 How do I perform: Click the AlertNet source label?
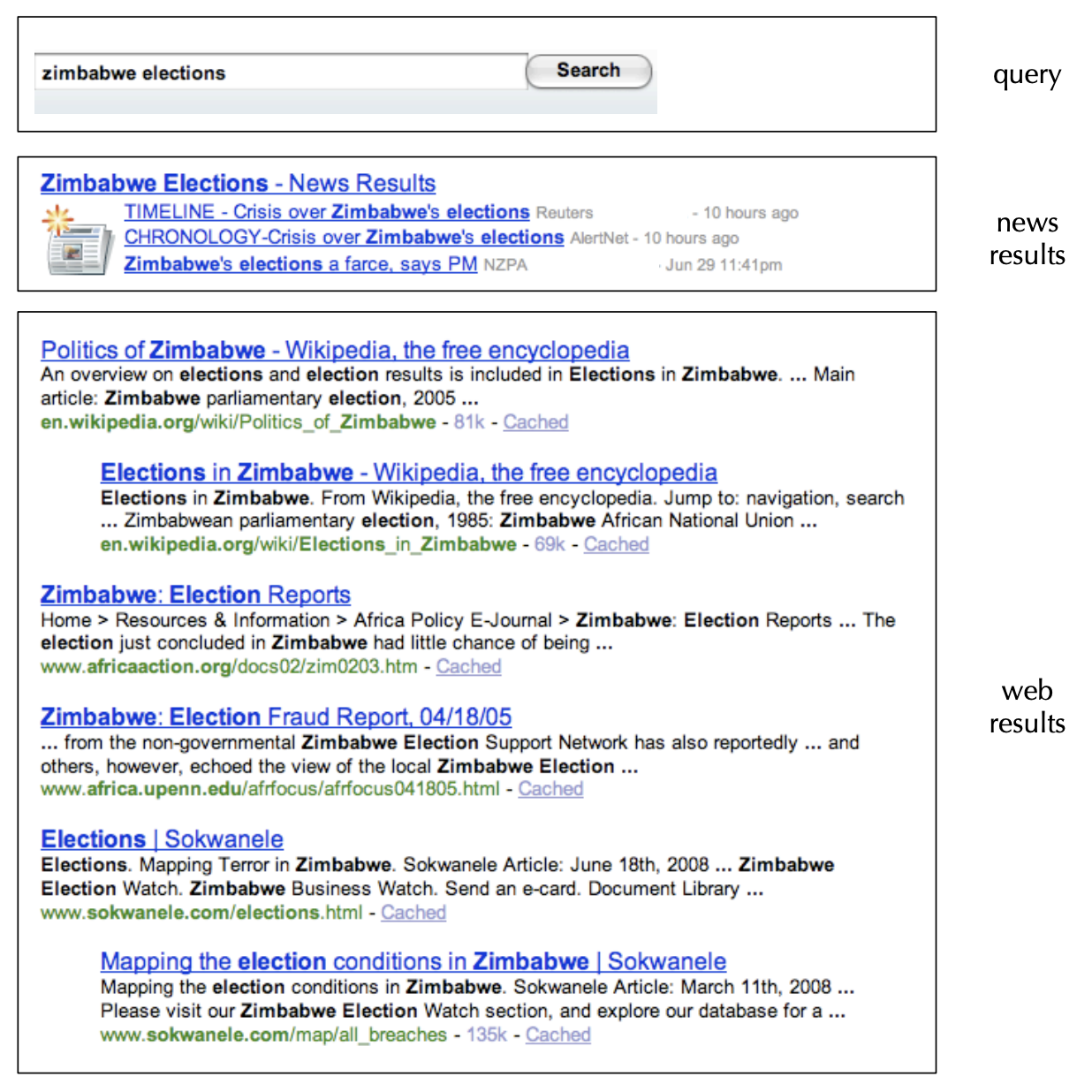pos(599,239)
